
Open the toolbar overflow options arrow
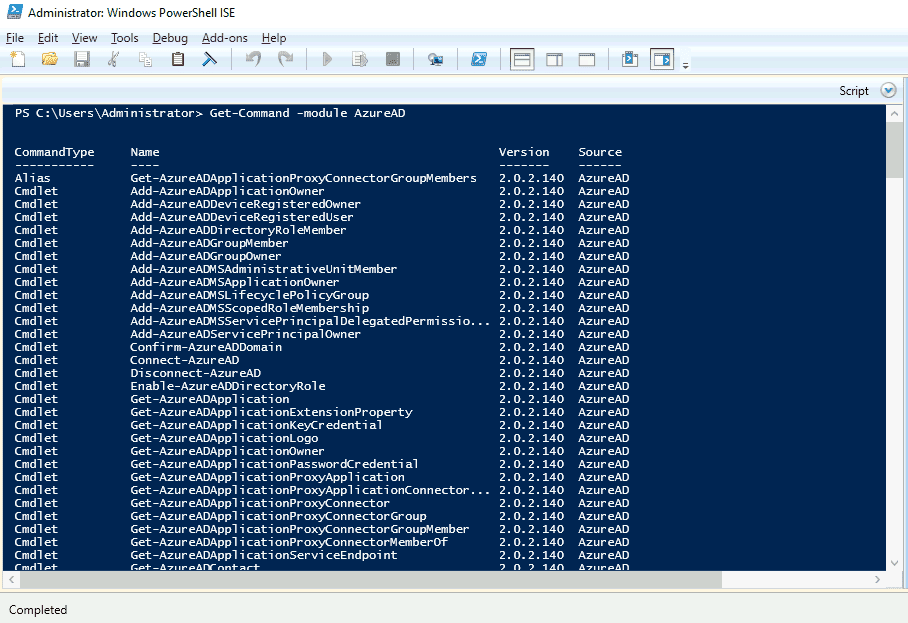tap(686, 65)
